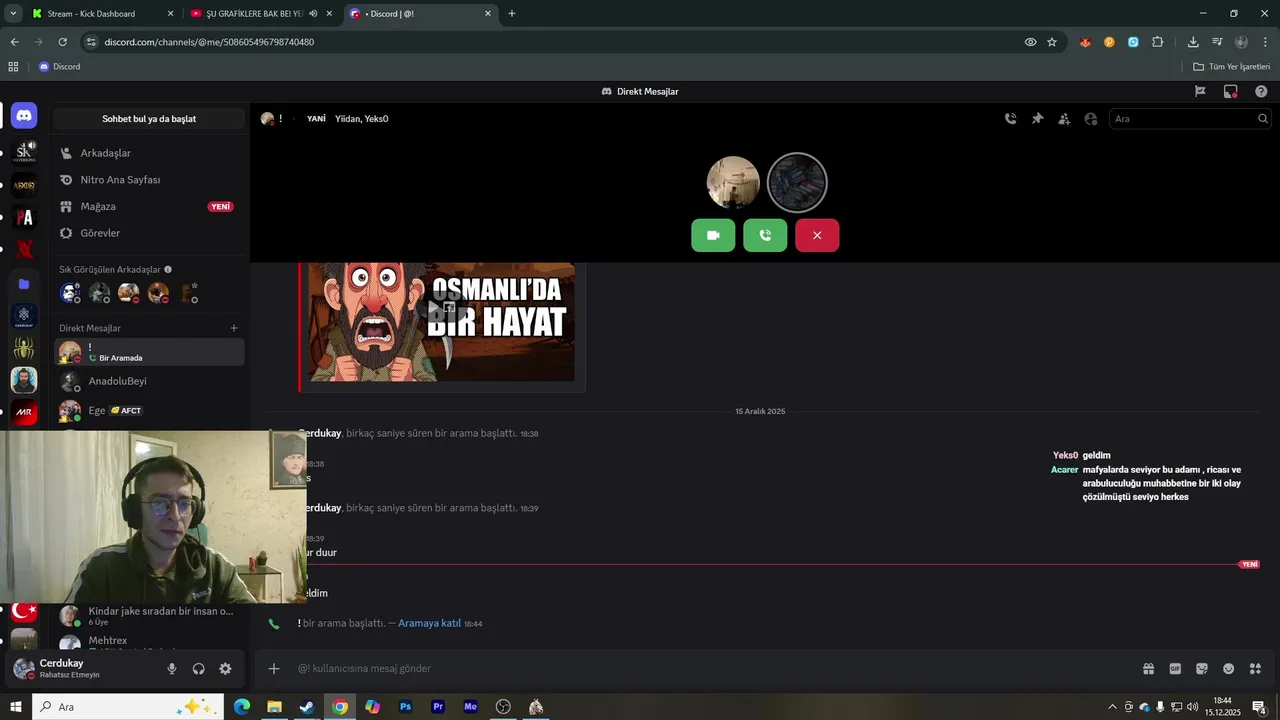Screen dimensions: 1280x720
Task: Open the Discord help icon
Action: pos(1261,91)
